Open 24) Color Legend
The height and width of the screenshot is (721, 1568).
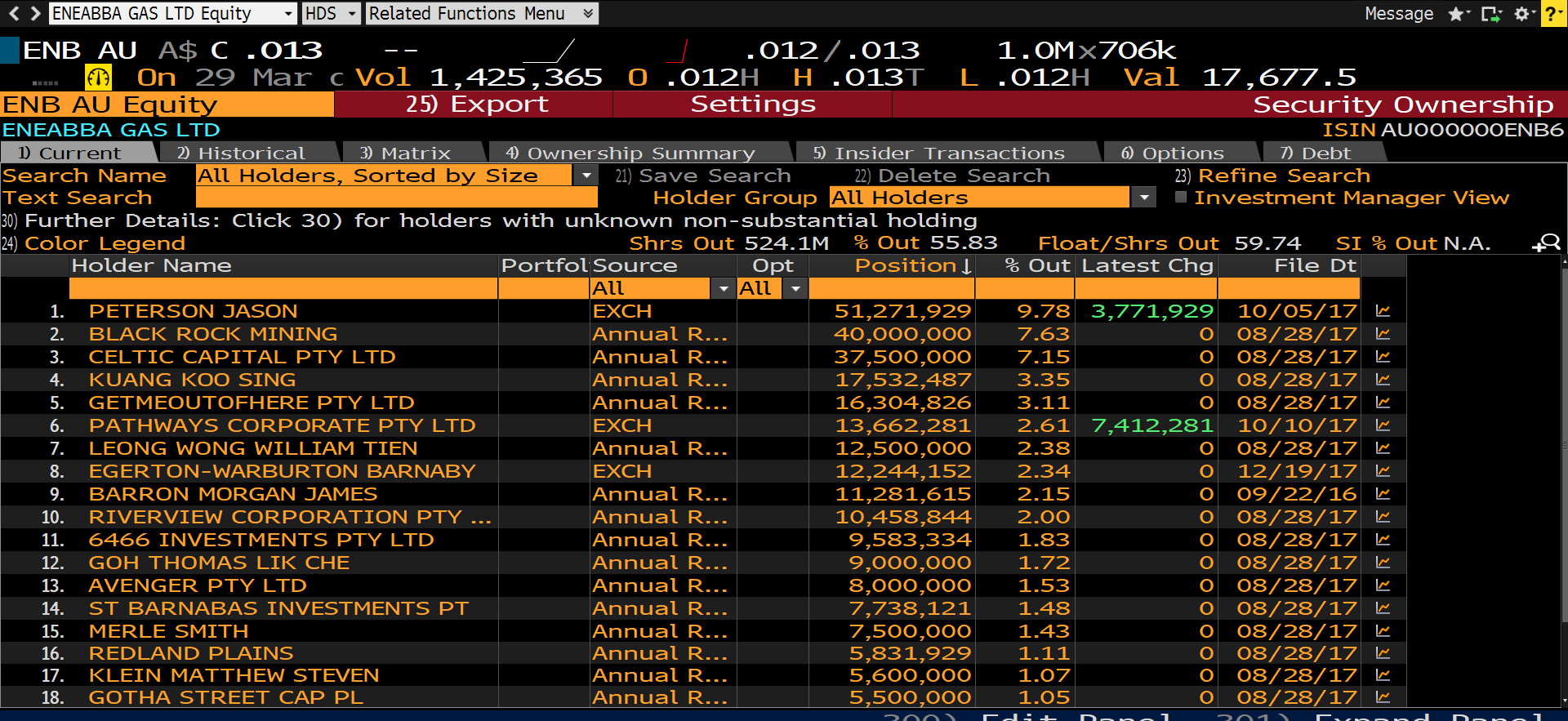pyautogui.click(x=93, y=243)
